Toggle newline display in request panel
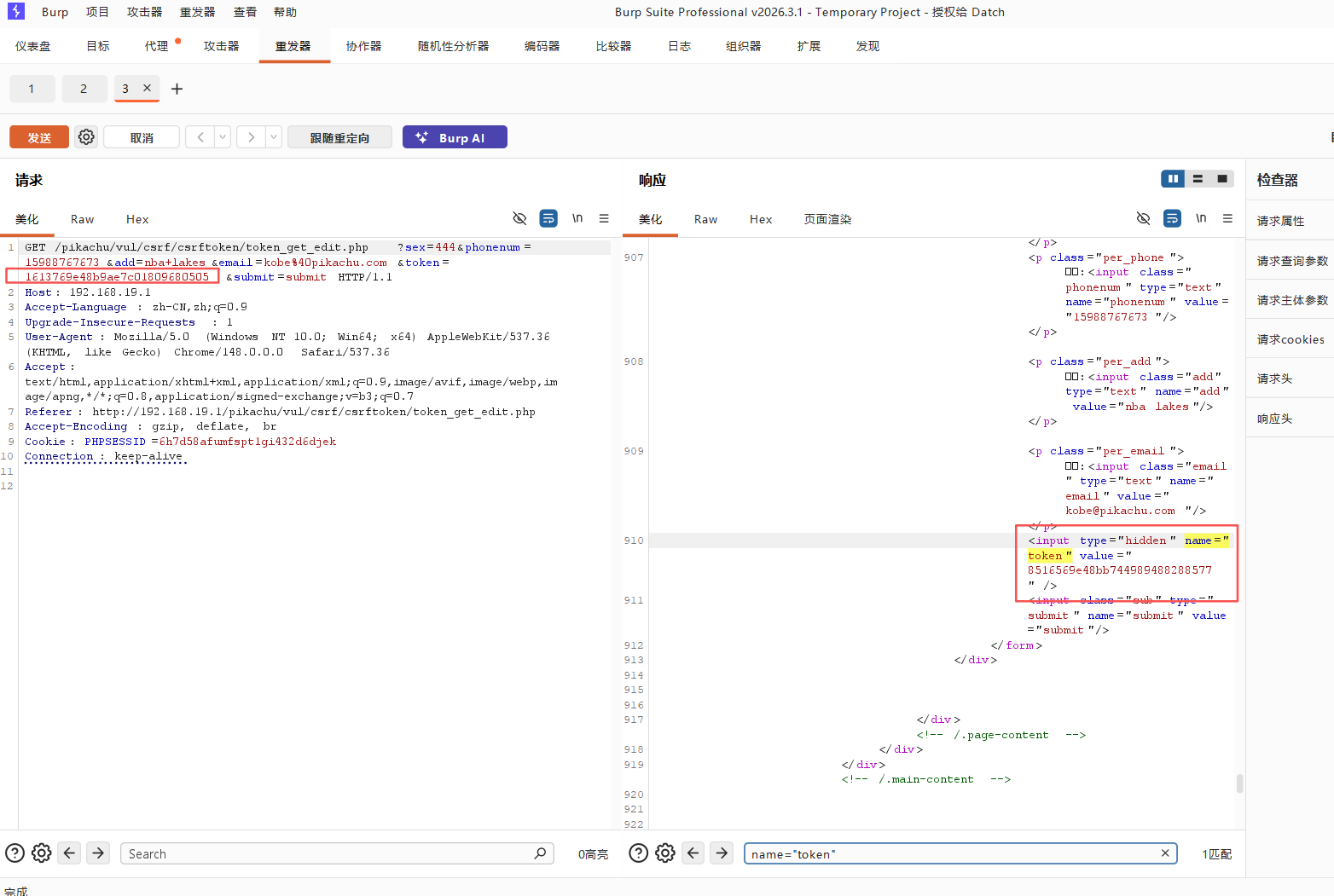This screenshot has height=896, width=1334. click(x=577, y=218)
